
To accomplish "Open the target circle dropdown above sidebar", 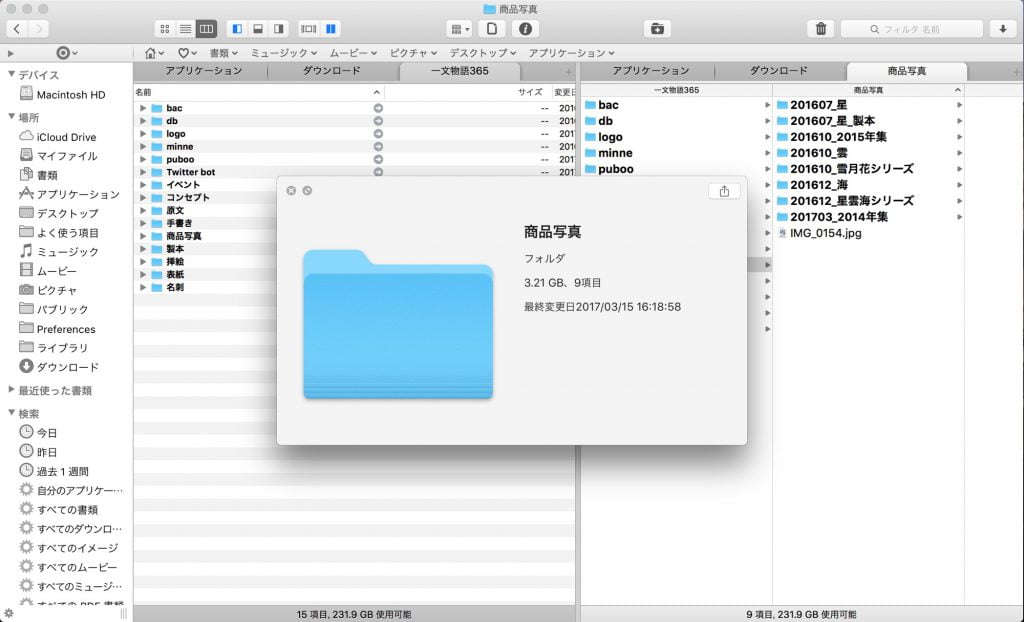I will (x=67, y=53).
